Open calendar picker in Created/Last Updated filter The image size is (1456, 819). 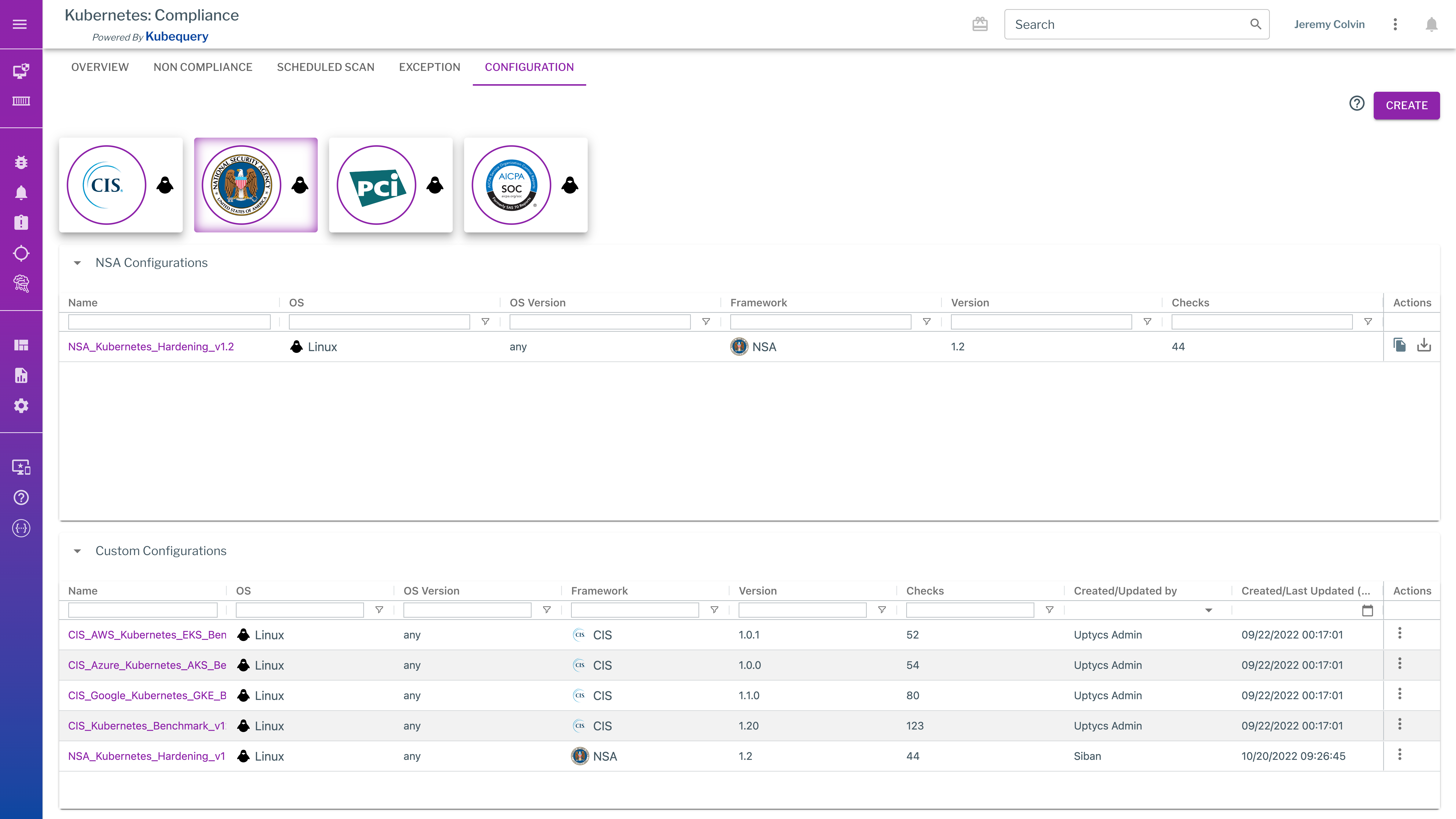tap(1367, 610)
